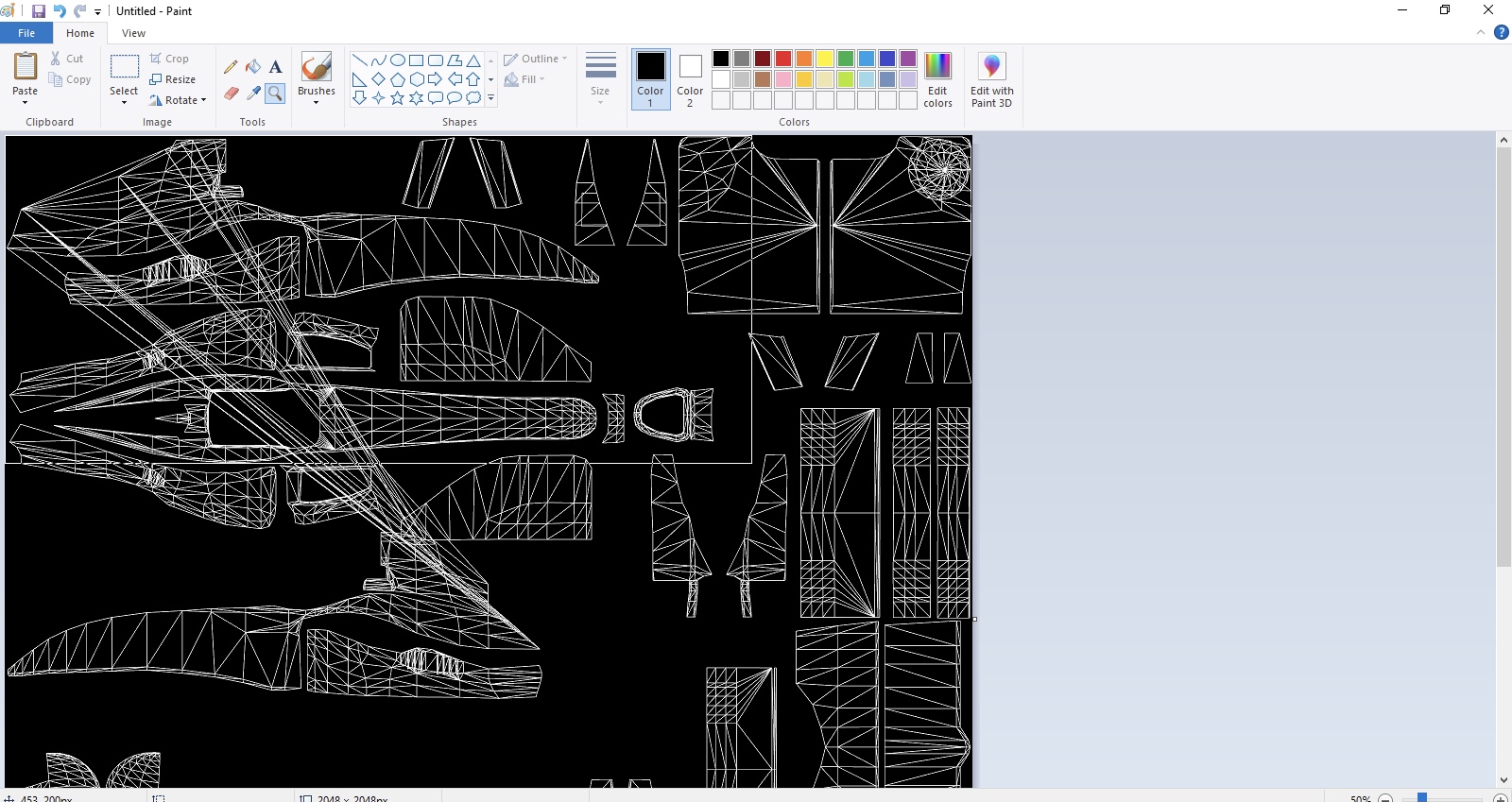Select the Color picker eyedropper tool
The height and width of the screenshot is (802, 1512).
[x=253, y=93]
